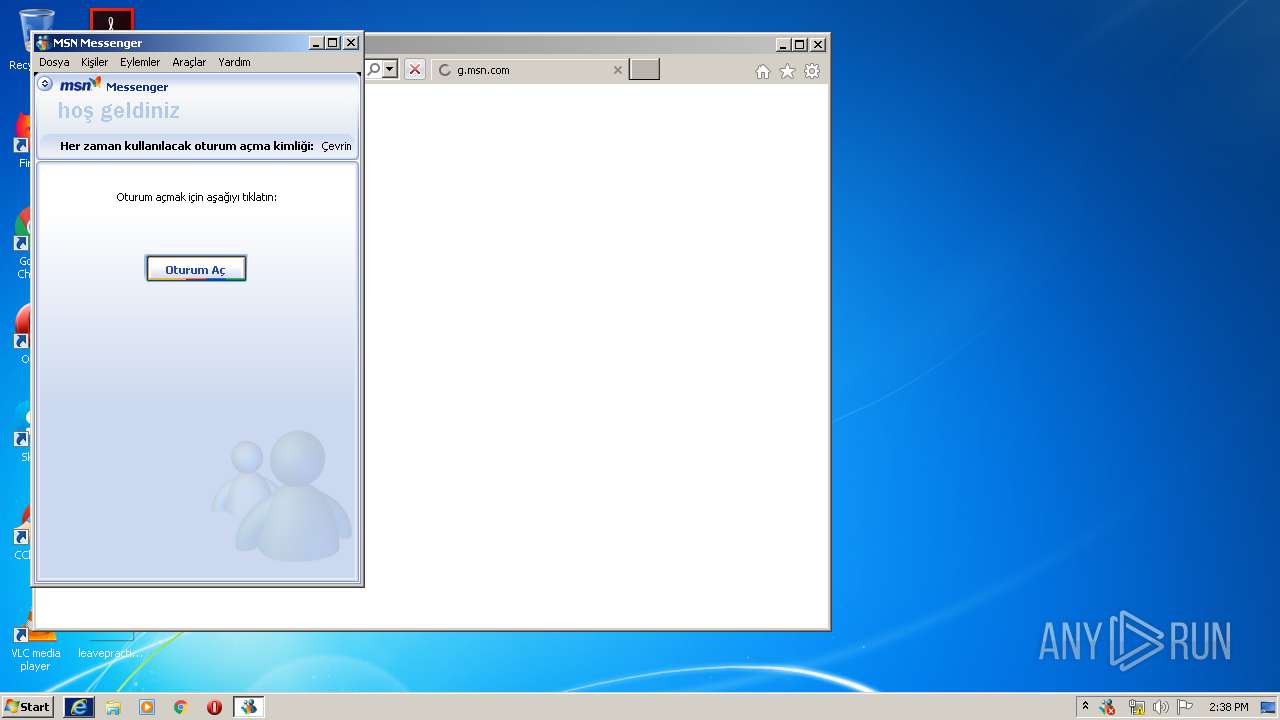The width and height of the screenshot is (1280, 720).
Task: Minimize the MSN Messenger window
Action: coord(316,43)
